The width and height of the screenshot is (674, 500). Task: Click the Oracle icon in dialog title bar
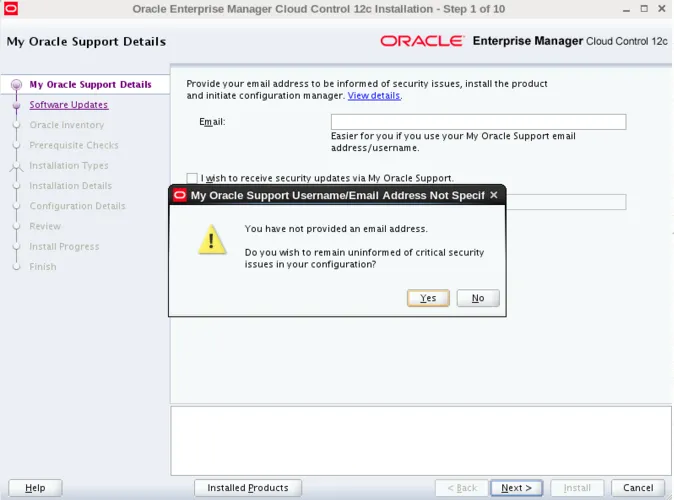click(180, 195)
